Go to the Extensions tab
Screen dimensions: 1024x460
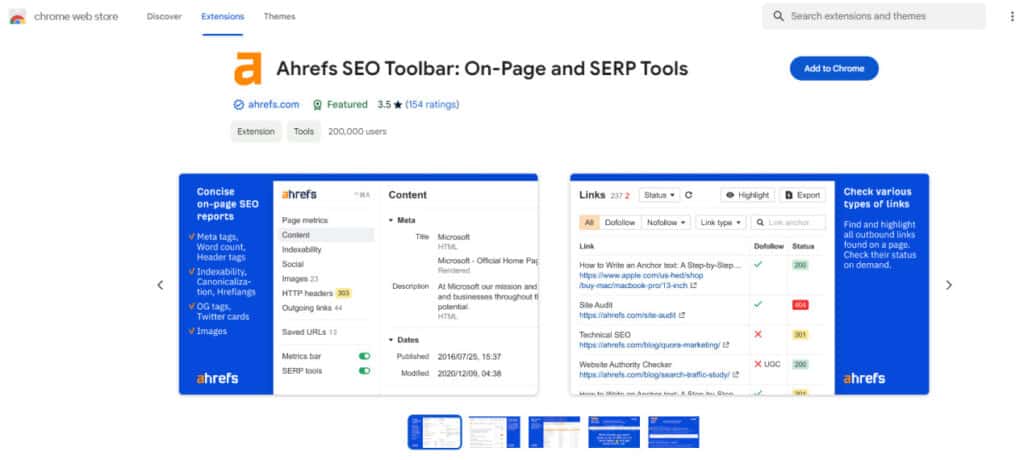pyautogui.click(x=223, y=16)
